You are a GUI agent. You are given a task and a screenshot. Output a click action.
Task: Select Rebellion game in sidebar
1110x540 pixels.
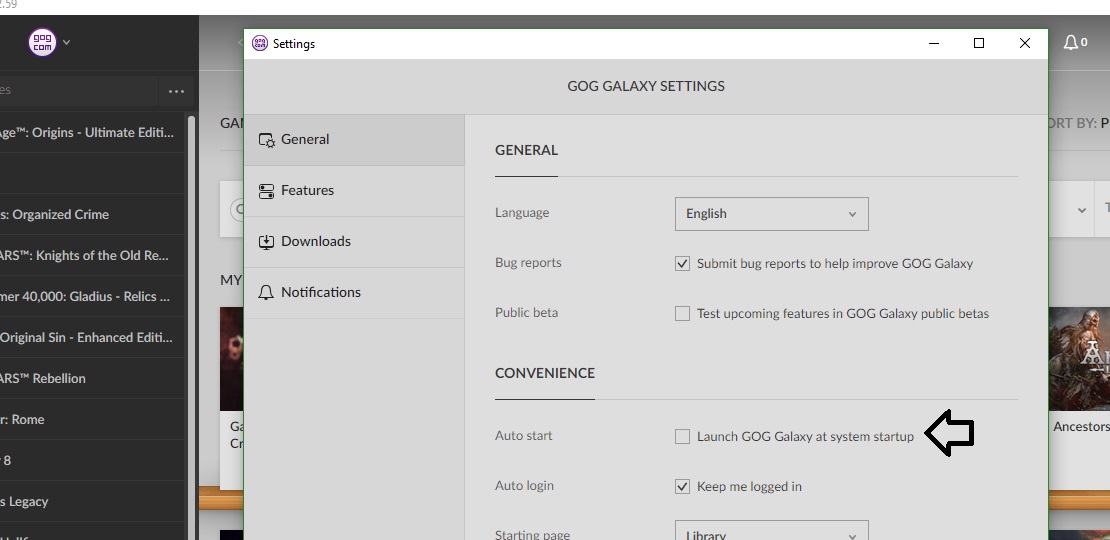(92, 379)
